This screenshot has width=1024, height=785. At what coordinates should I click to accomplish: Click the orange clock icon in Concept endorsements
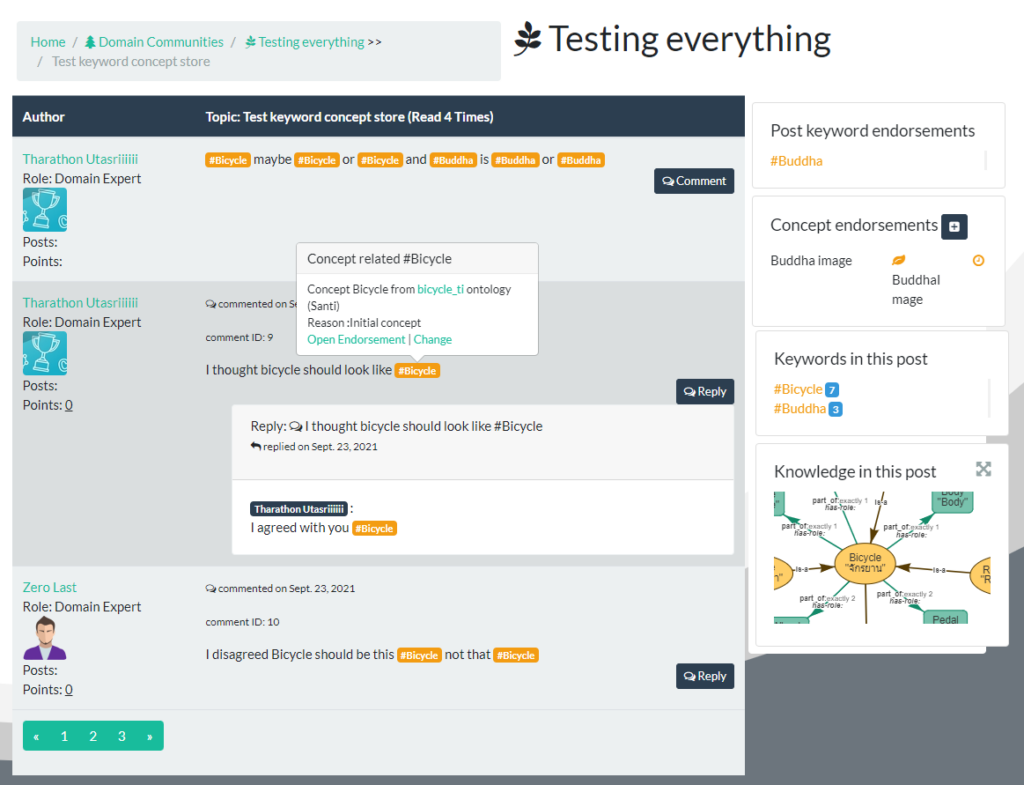click(x=978, y=260)
